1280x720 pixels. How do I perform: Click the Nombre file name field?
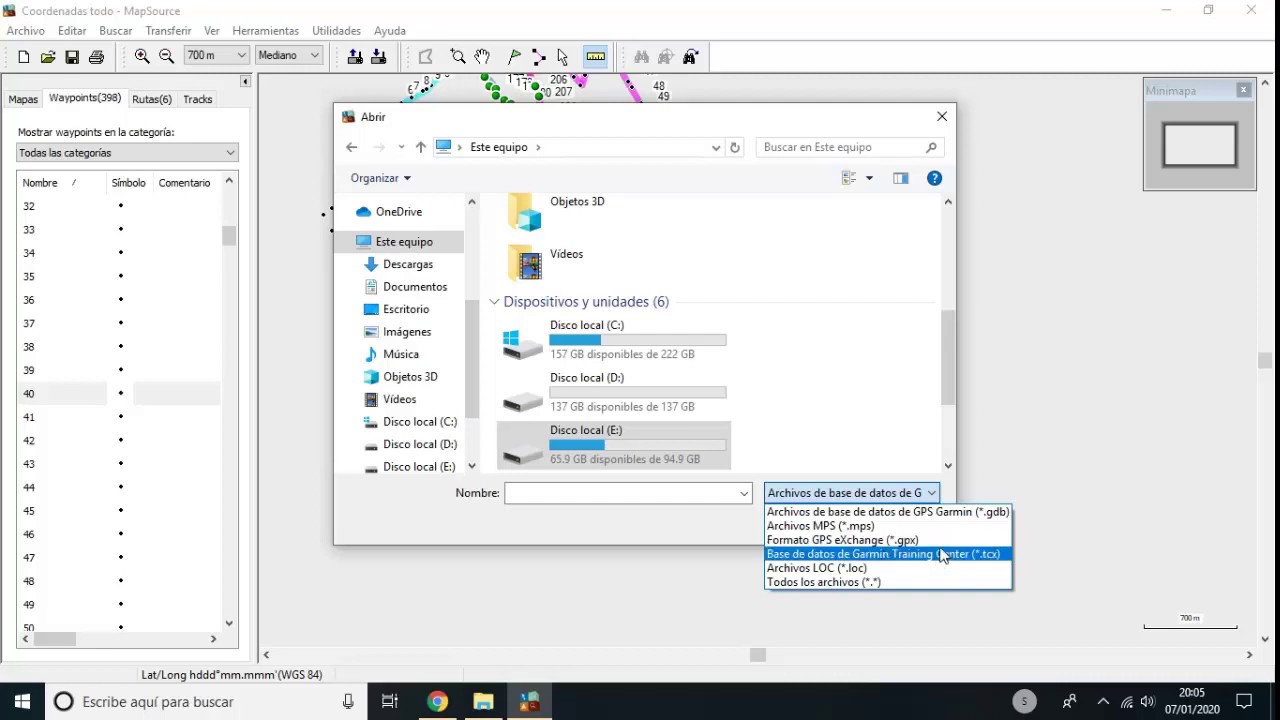pos(622,493)
